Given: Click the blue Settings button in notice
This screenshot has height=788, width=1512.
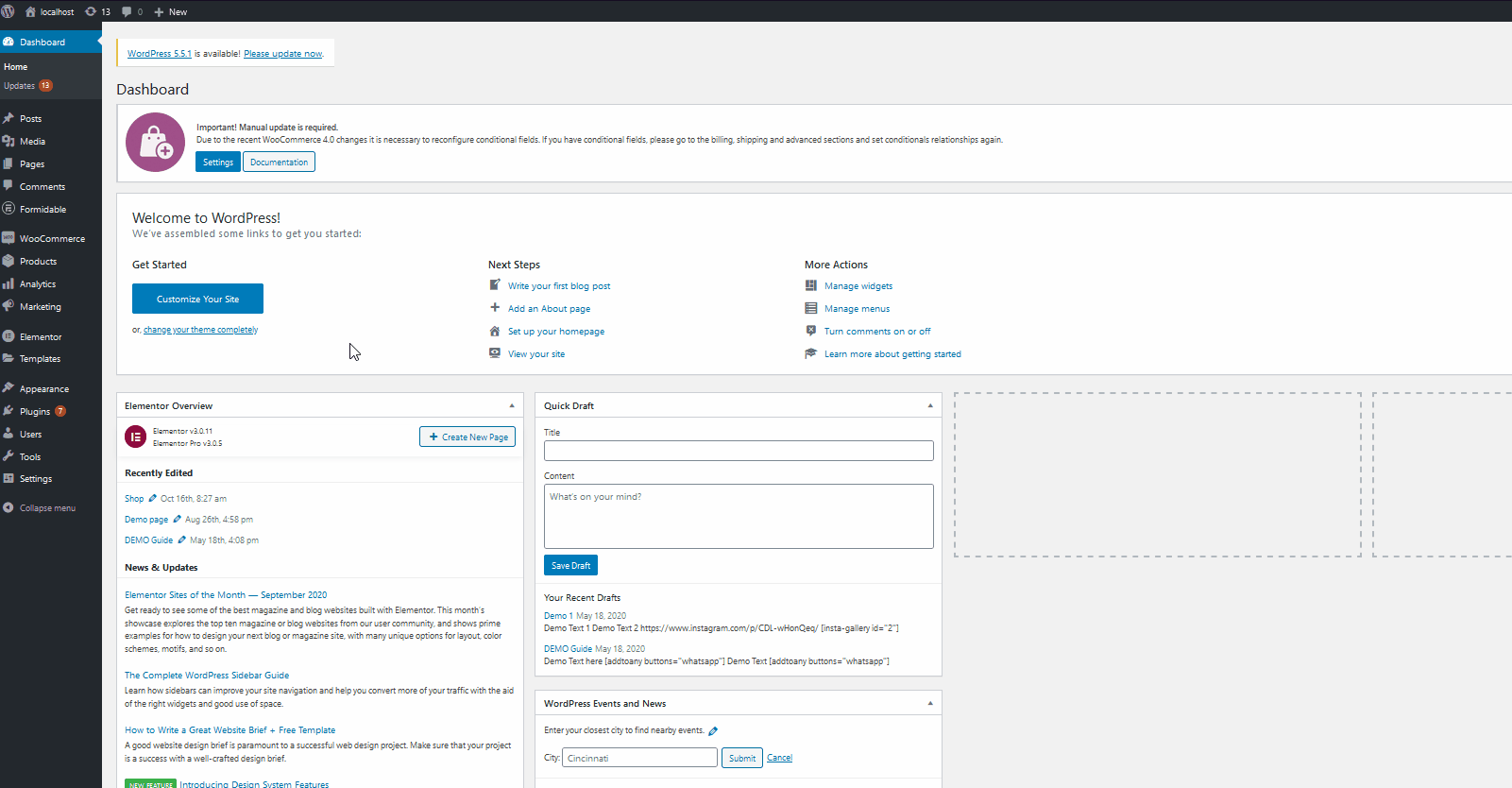Looking at the screenshot, I should coord(218,162).
